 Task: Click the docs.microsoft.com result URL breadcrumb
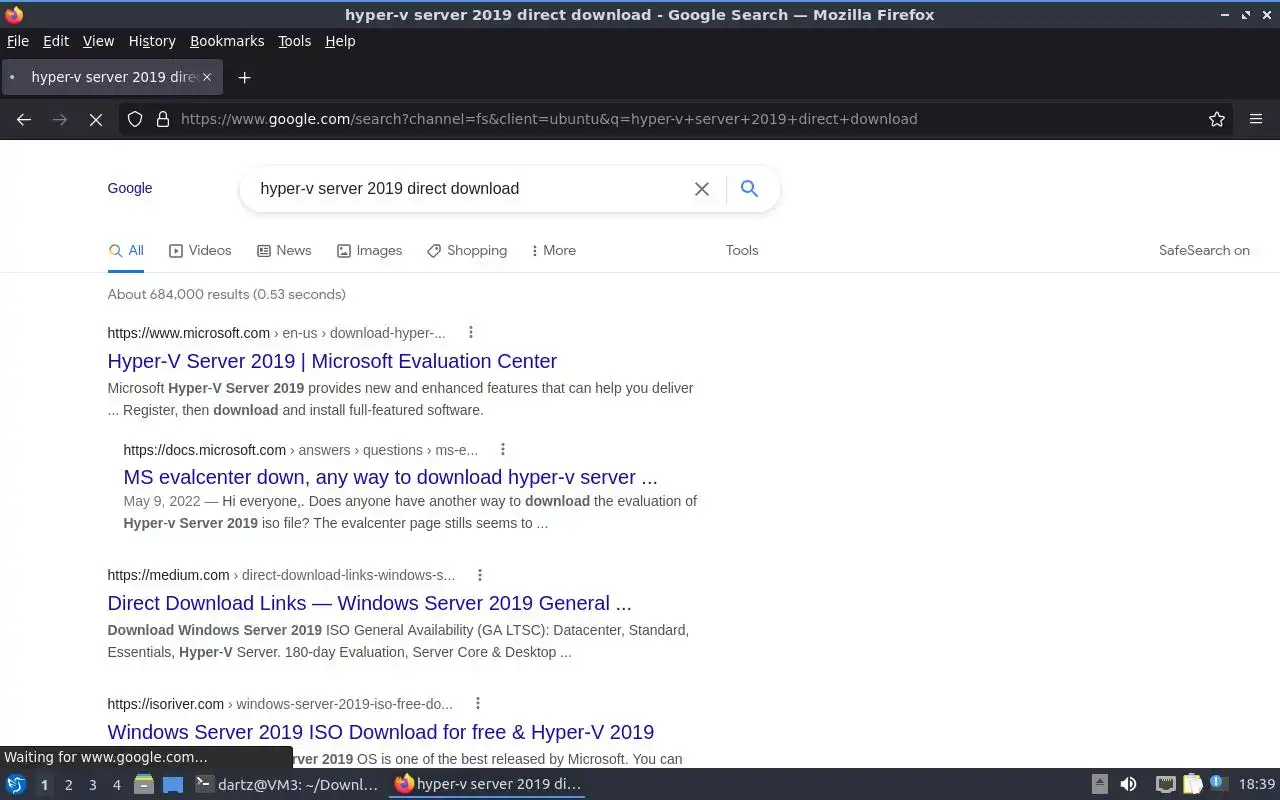[300, 450]
